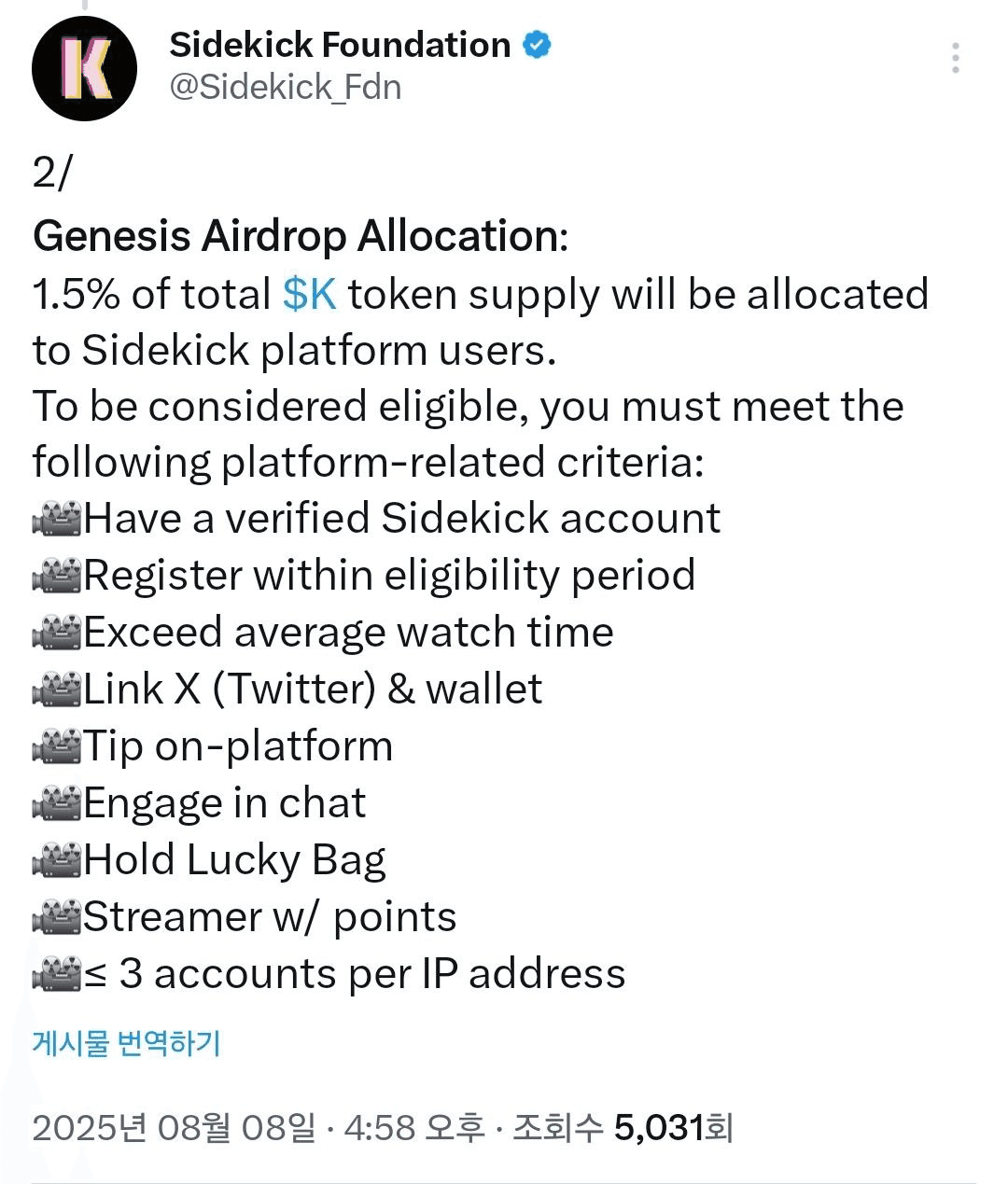1008x1184 pixels.
Task: Open the $K cashtag link
Action: [309, 294]
